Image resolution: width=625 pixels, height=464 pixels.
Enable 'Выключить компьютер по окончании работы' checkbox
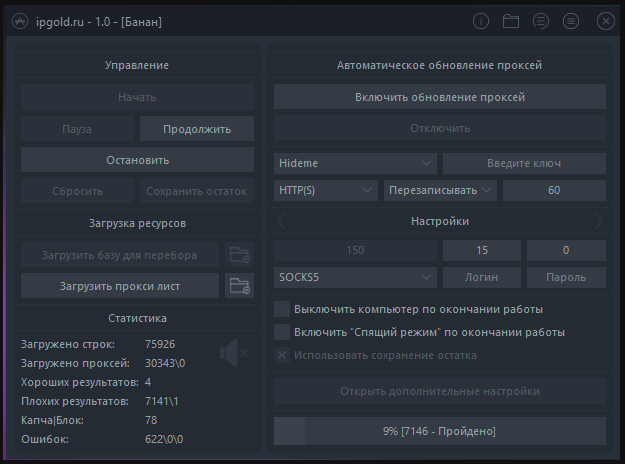click(282, 308)
